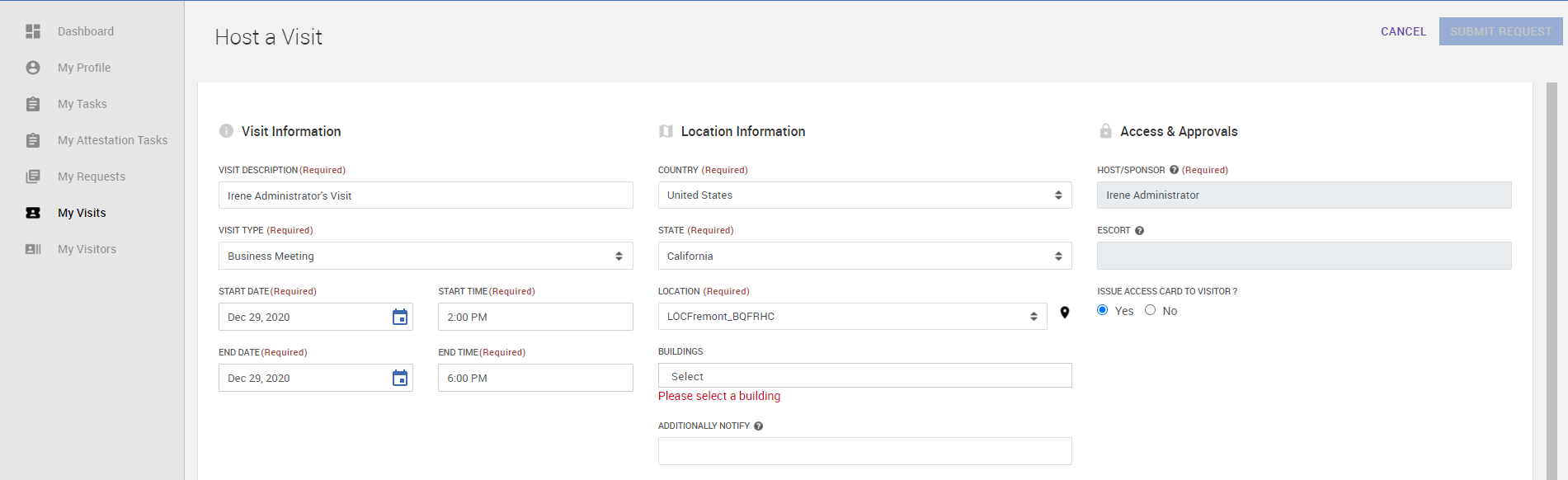
Task: Open My Tasks menu item
Action: [82, 104]
